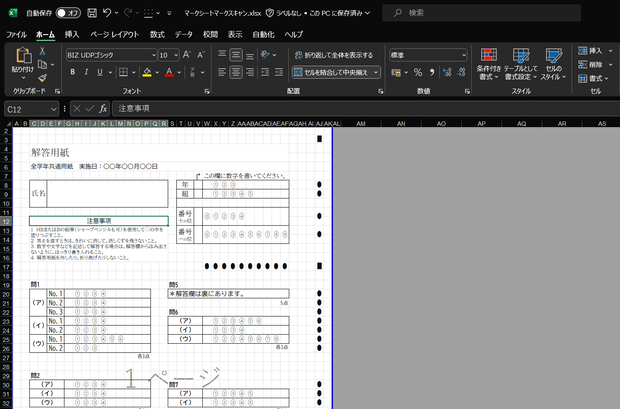Viewport: 620px width, 409px height.
Task: Click the Insert (挿入) cells button
Action: [591, 51]
